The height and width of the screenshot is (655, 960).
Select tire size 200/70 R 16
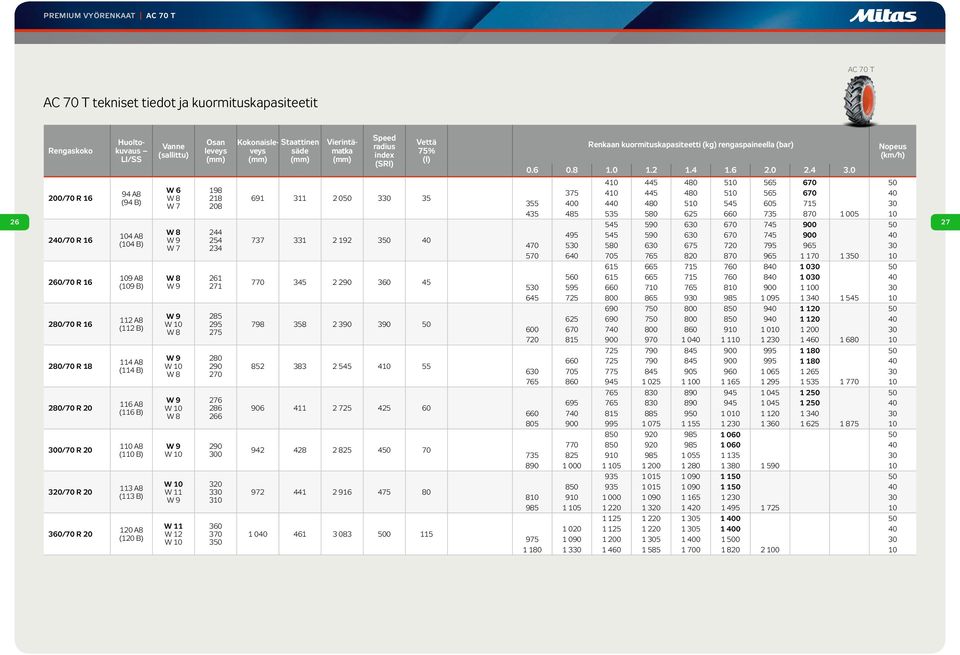click(70, 198)
